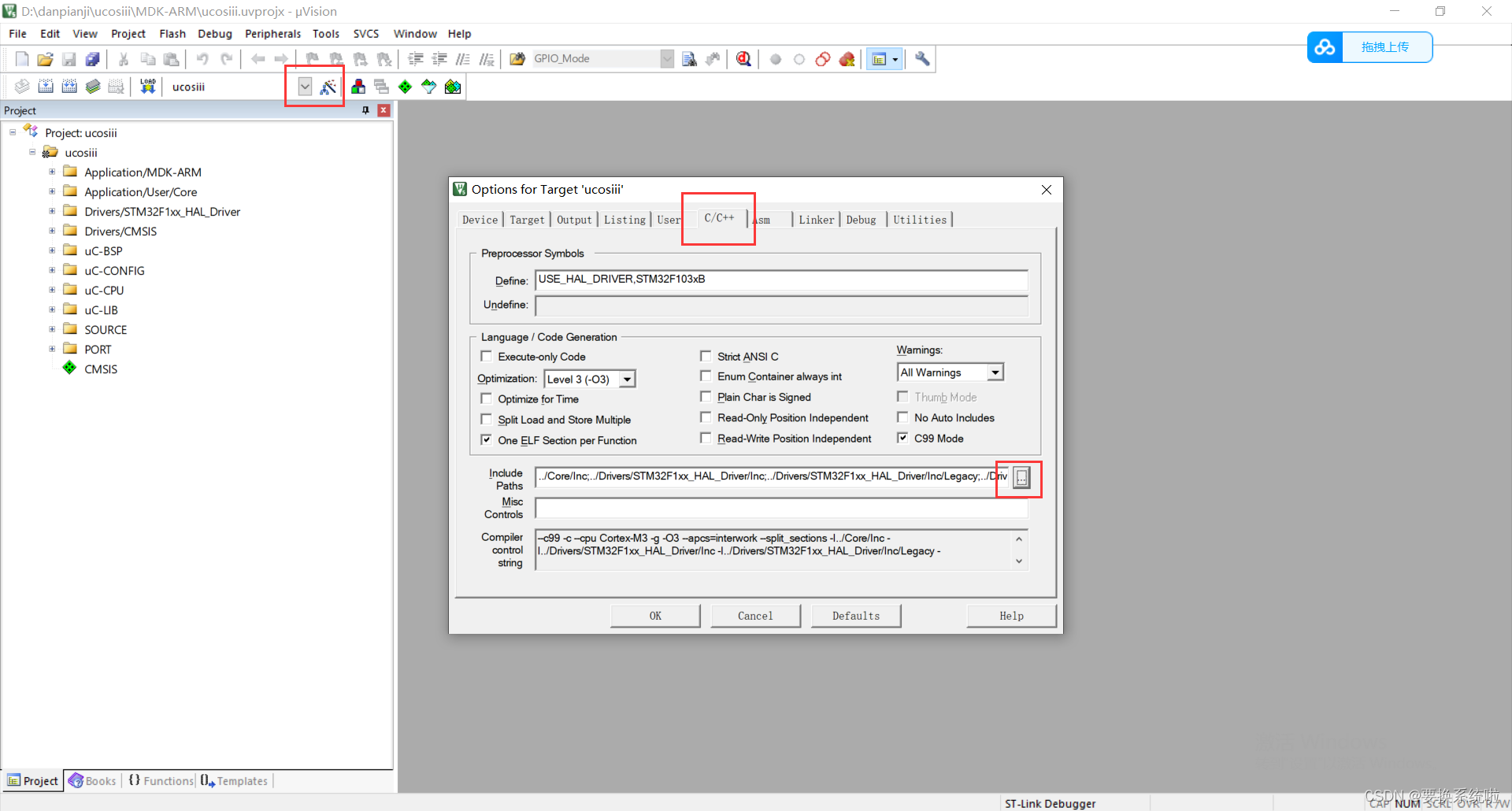Switch to the Linker tab

816,220
